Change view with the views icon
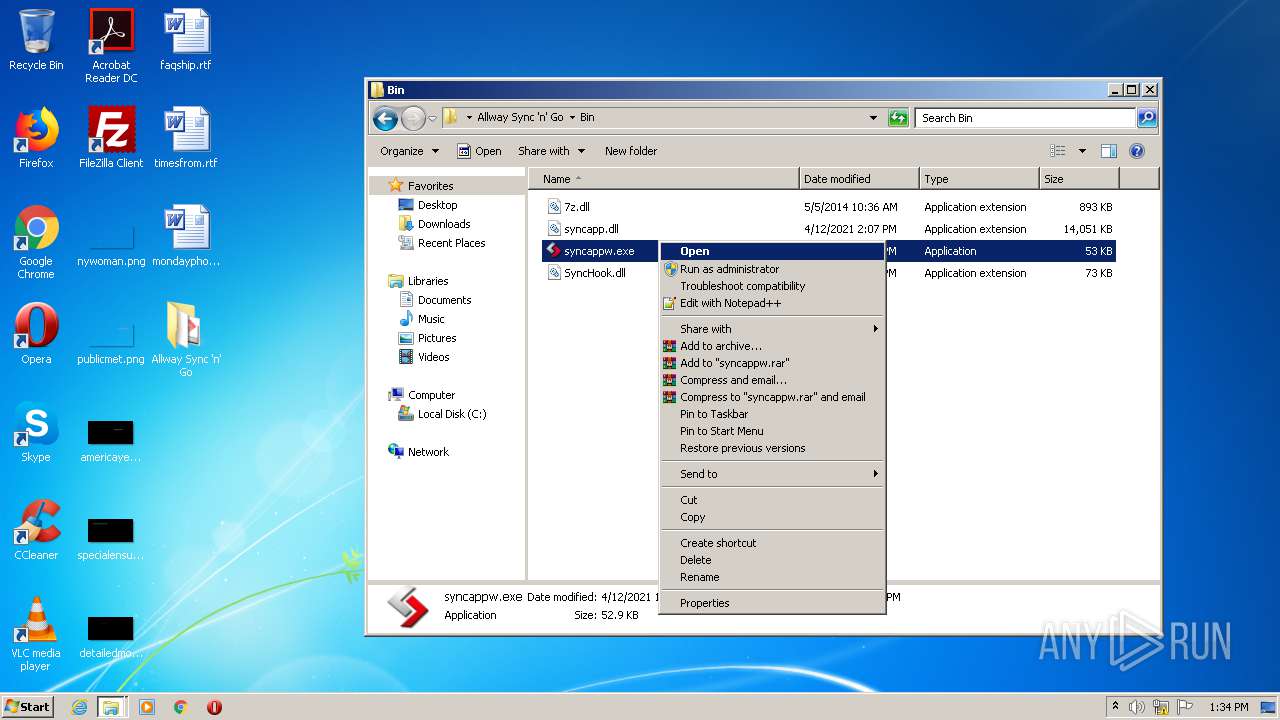 tap(1058, 151)
